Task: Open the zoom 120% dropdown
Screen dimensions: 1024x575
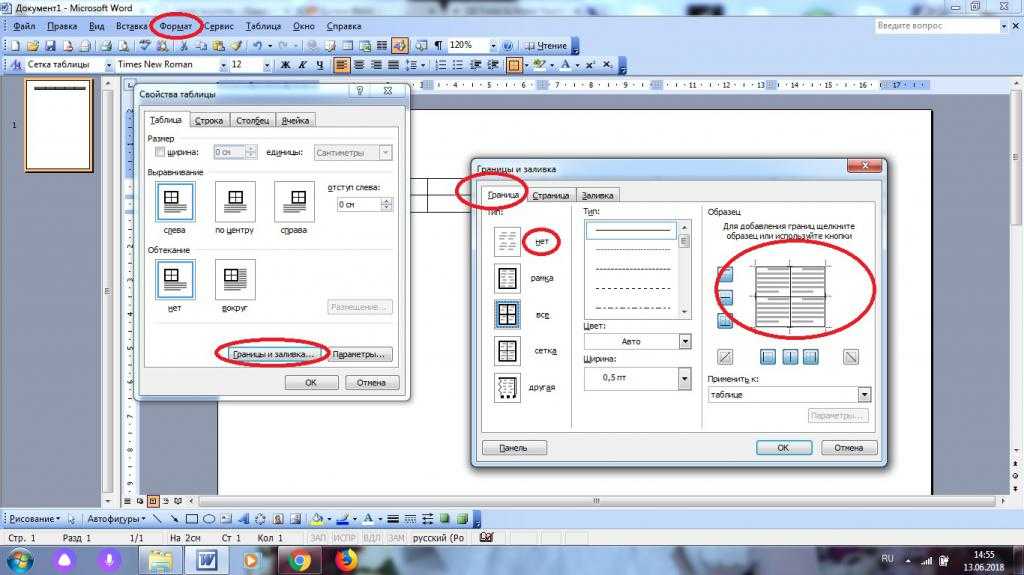Action: 493,46
